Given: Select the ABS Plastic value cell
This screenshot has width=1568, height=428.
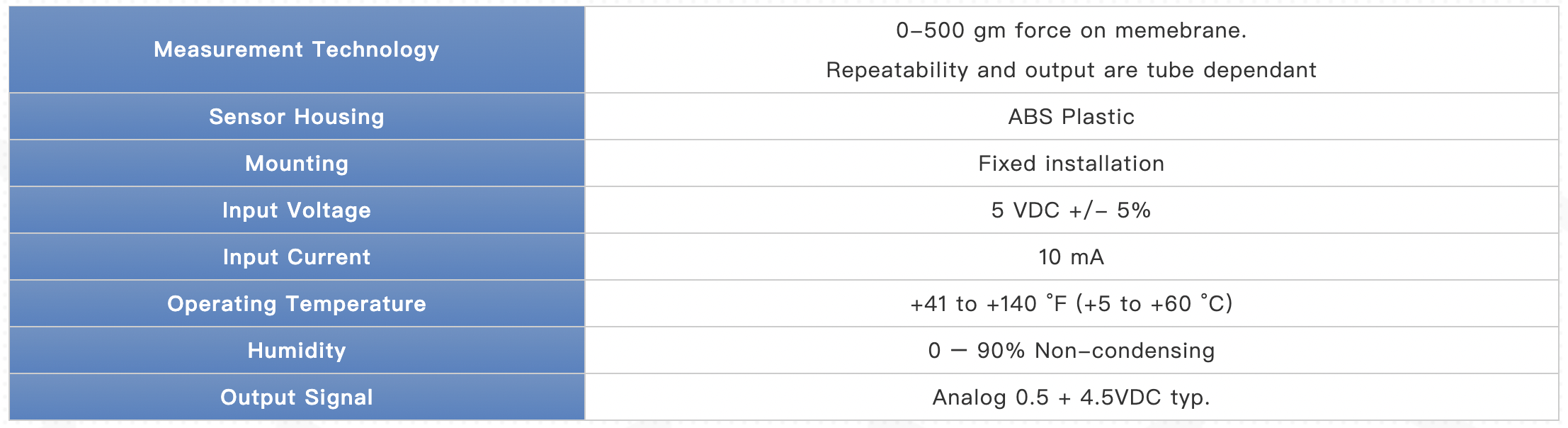Looking at the screenshot, I should pyautogui.click(x=1071, y=117).
